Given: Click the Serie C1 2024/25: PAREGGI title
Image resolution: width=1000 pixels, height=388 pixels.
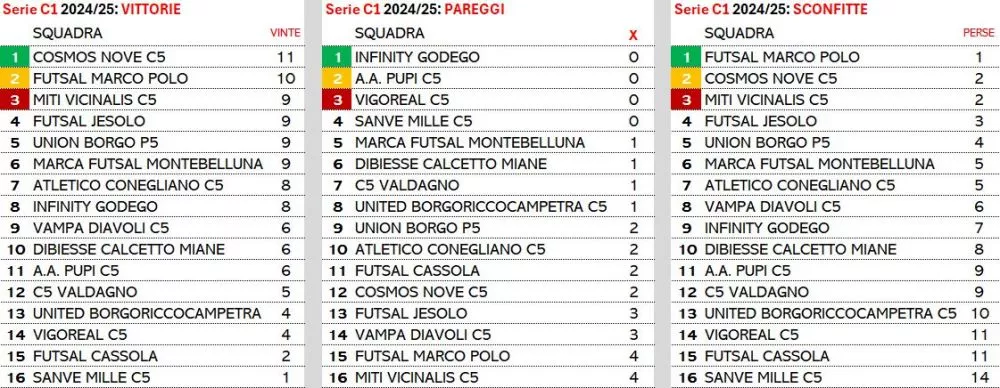Looking at the screenshot, I should (x=413, y=9).
